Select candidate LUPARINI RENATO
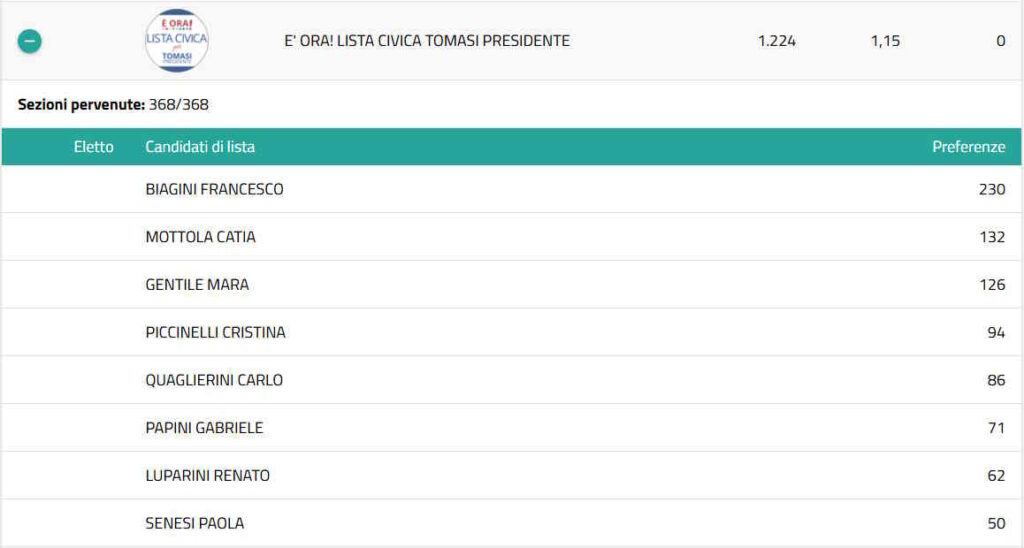The width and height of the screenshot is (1024, 548). 207,476
